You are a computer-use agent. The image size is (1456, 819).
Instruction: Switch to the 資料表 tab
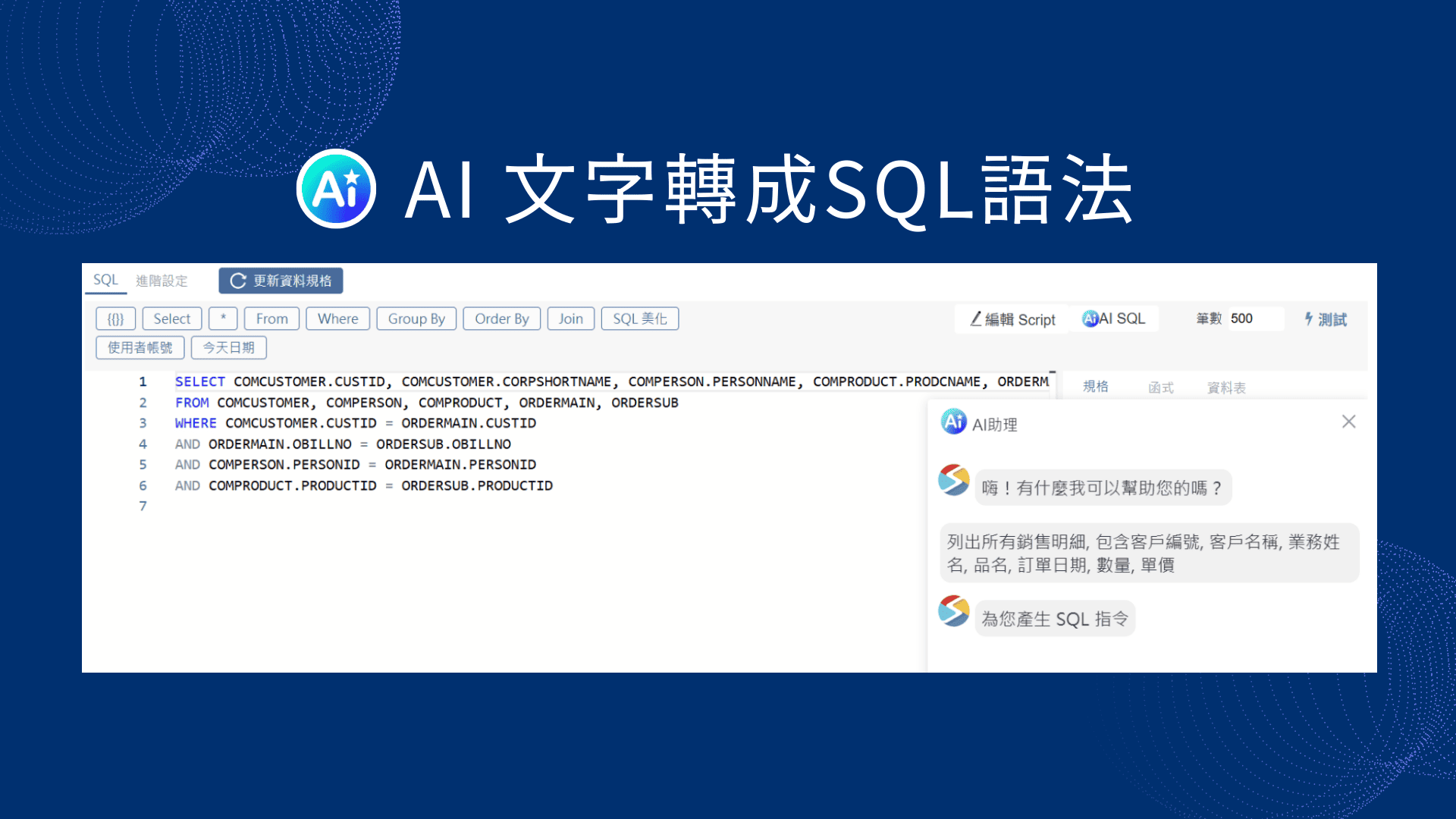[1228, 388]
